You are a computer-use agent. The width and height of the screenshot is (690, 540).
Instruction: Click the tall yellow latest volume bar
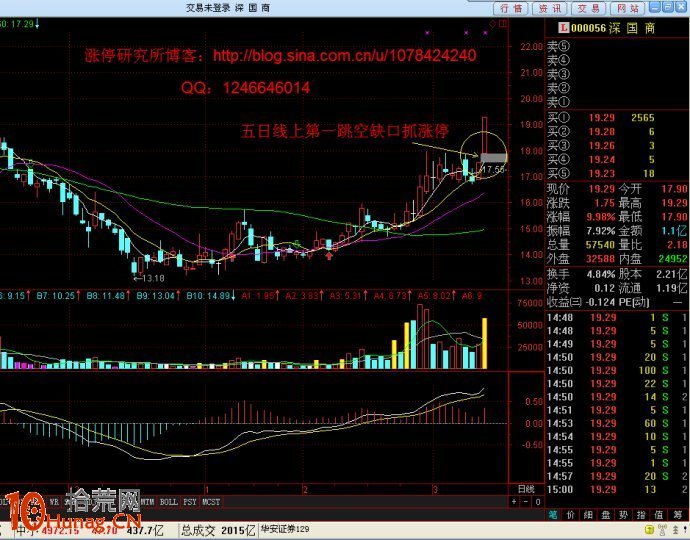(484, 343)
